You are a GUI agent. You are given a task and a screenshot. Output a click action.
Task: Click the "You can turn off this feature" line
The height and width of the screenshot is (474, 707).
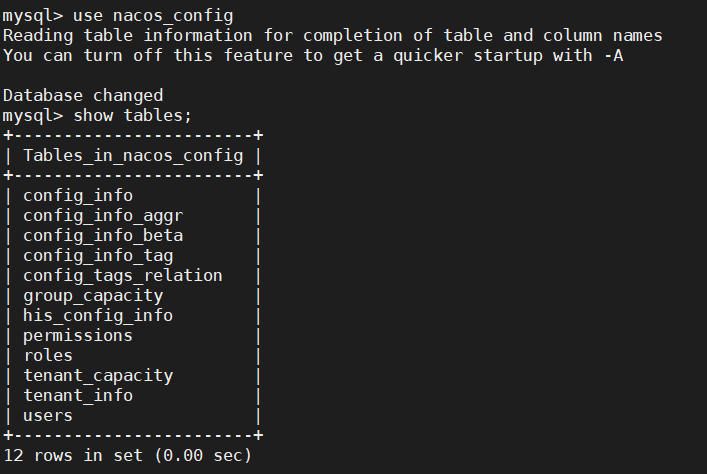pos(312,56)
